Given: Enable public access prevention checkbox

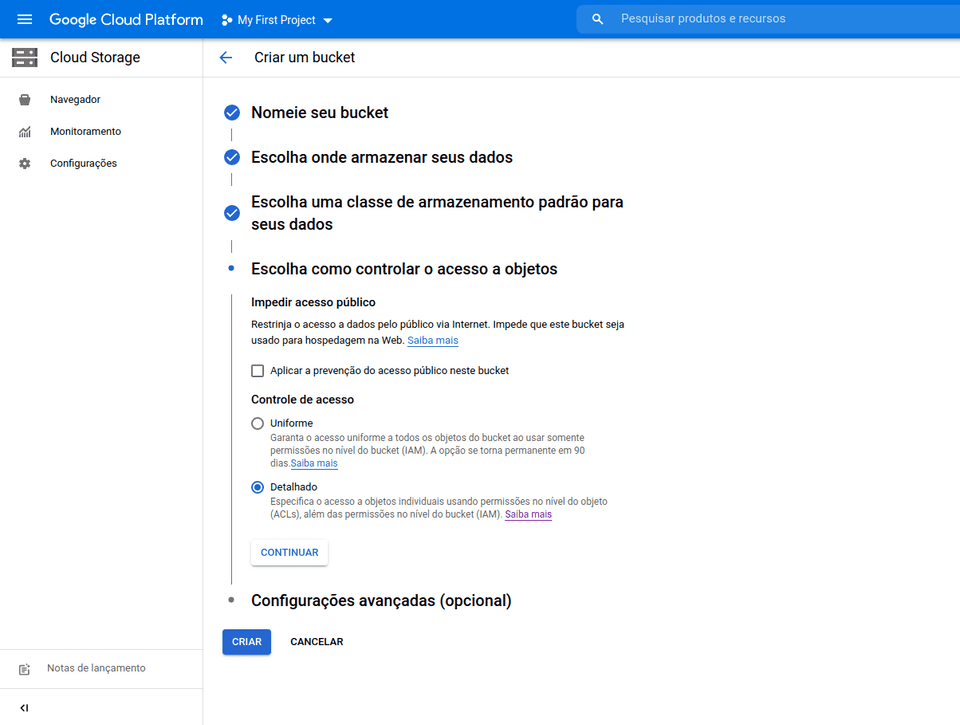Looking at the screenshot, I should pos(258,371).
